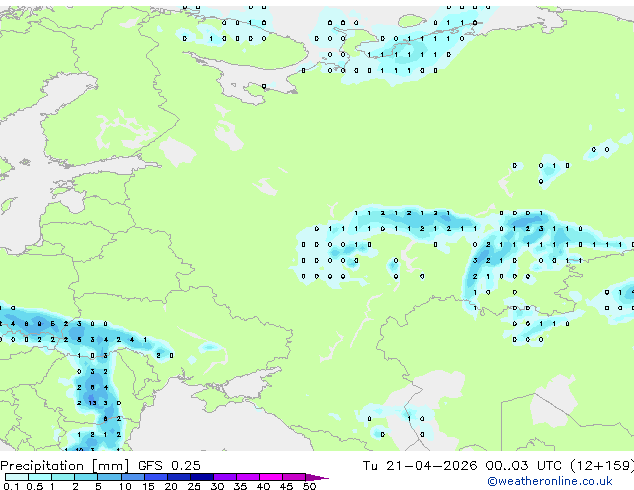Click the over-50 arrow tip of legend
The width and height of the screenshot is (634, 490).
point(317,477)
